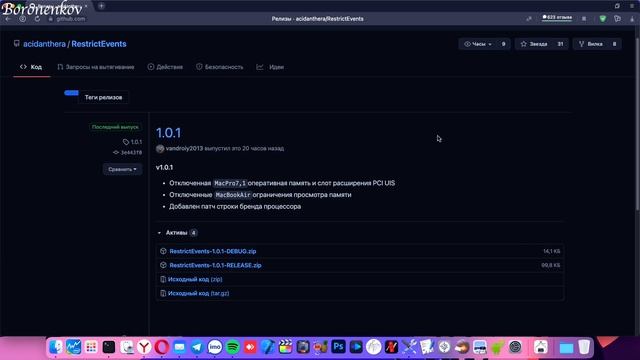The width and height of the screenshot is (640, 360).
Task: Open vandroiy2013 author profile link
Action: click(184, 149)
